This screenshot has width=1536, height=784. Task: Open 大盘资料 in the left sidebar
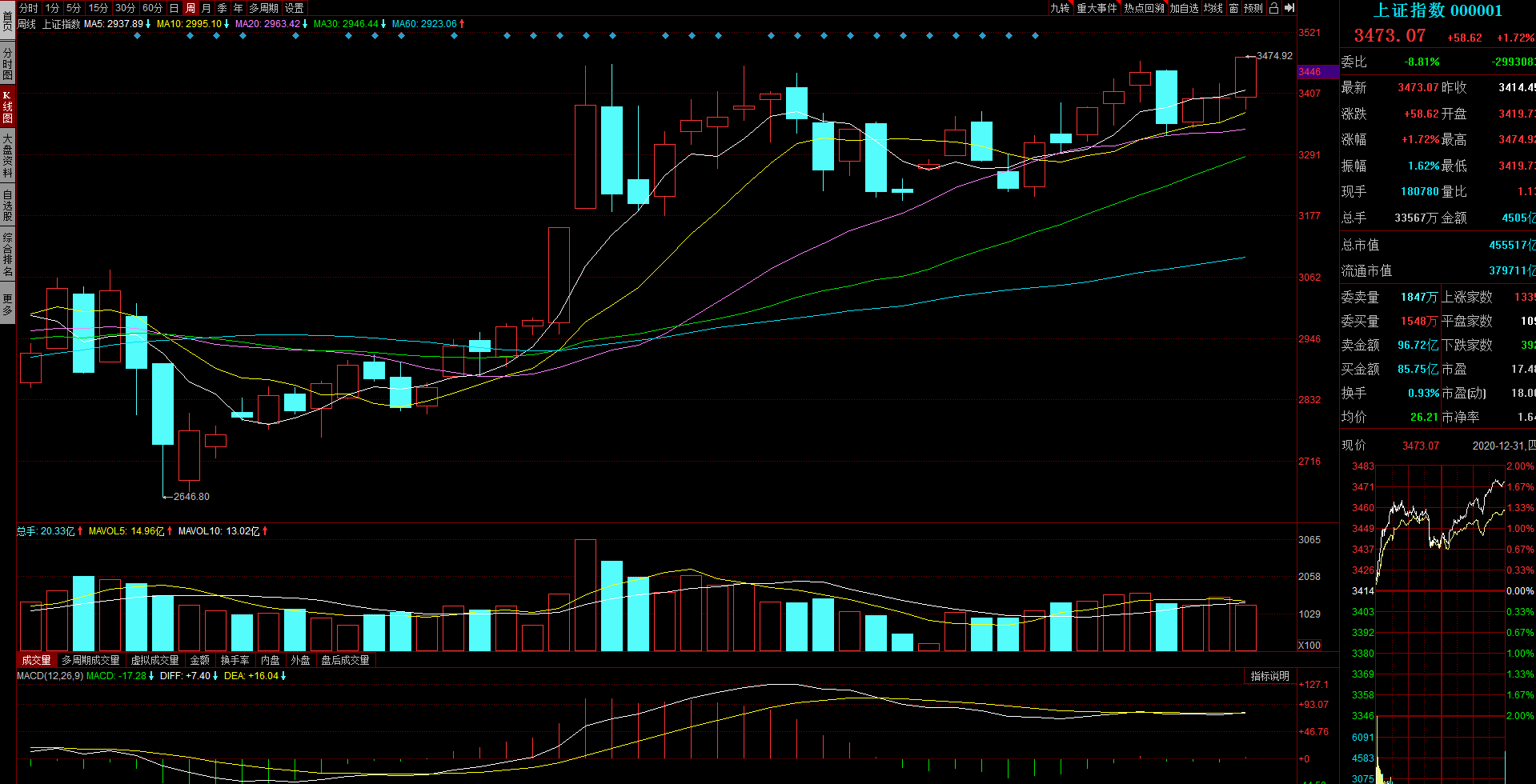point(7,155)
